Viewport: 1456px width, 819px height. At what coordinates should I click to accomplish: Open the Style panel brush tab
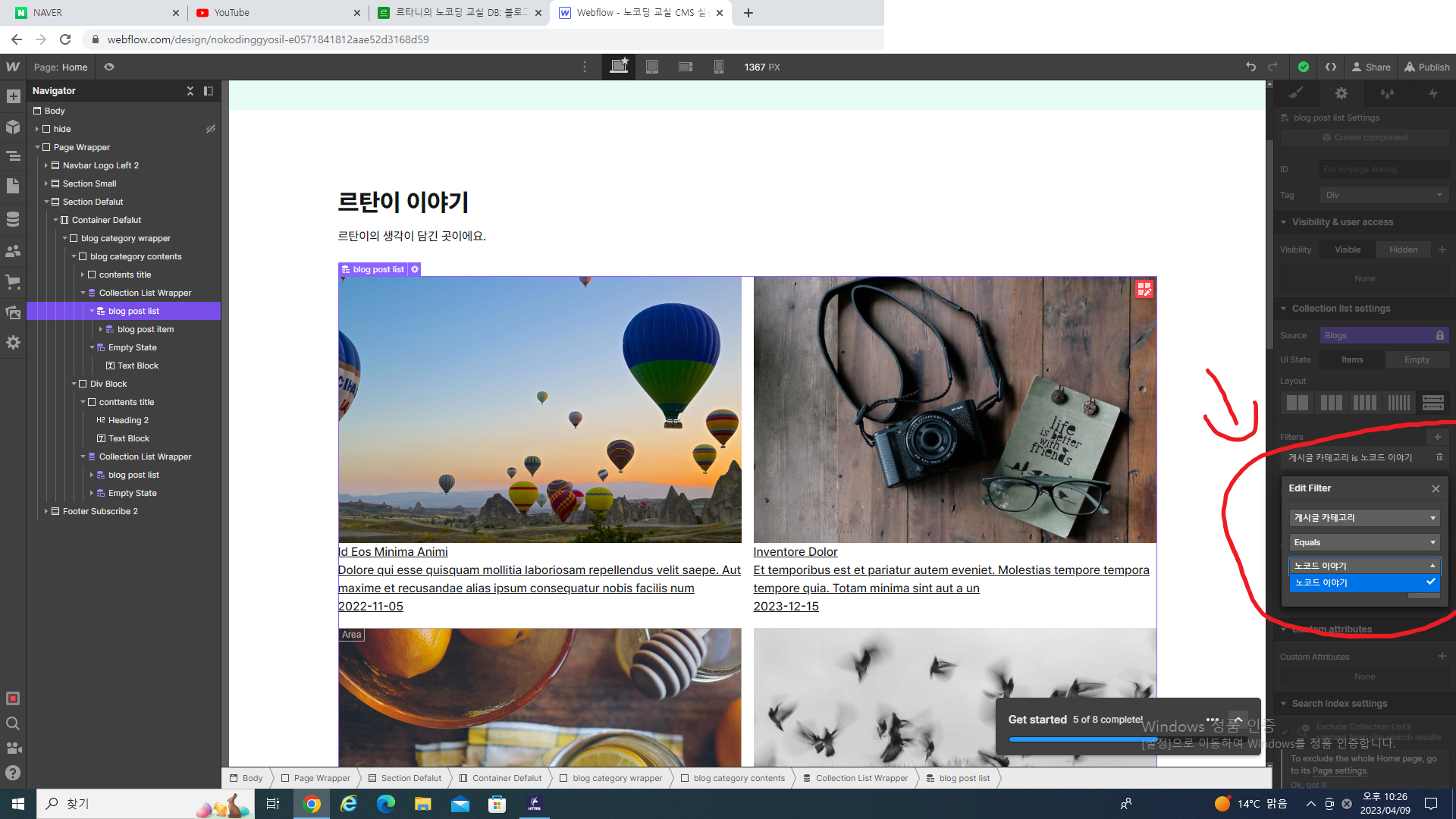pyautogui.click(x=1296, y=93)
